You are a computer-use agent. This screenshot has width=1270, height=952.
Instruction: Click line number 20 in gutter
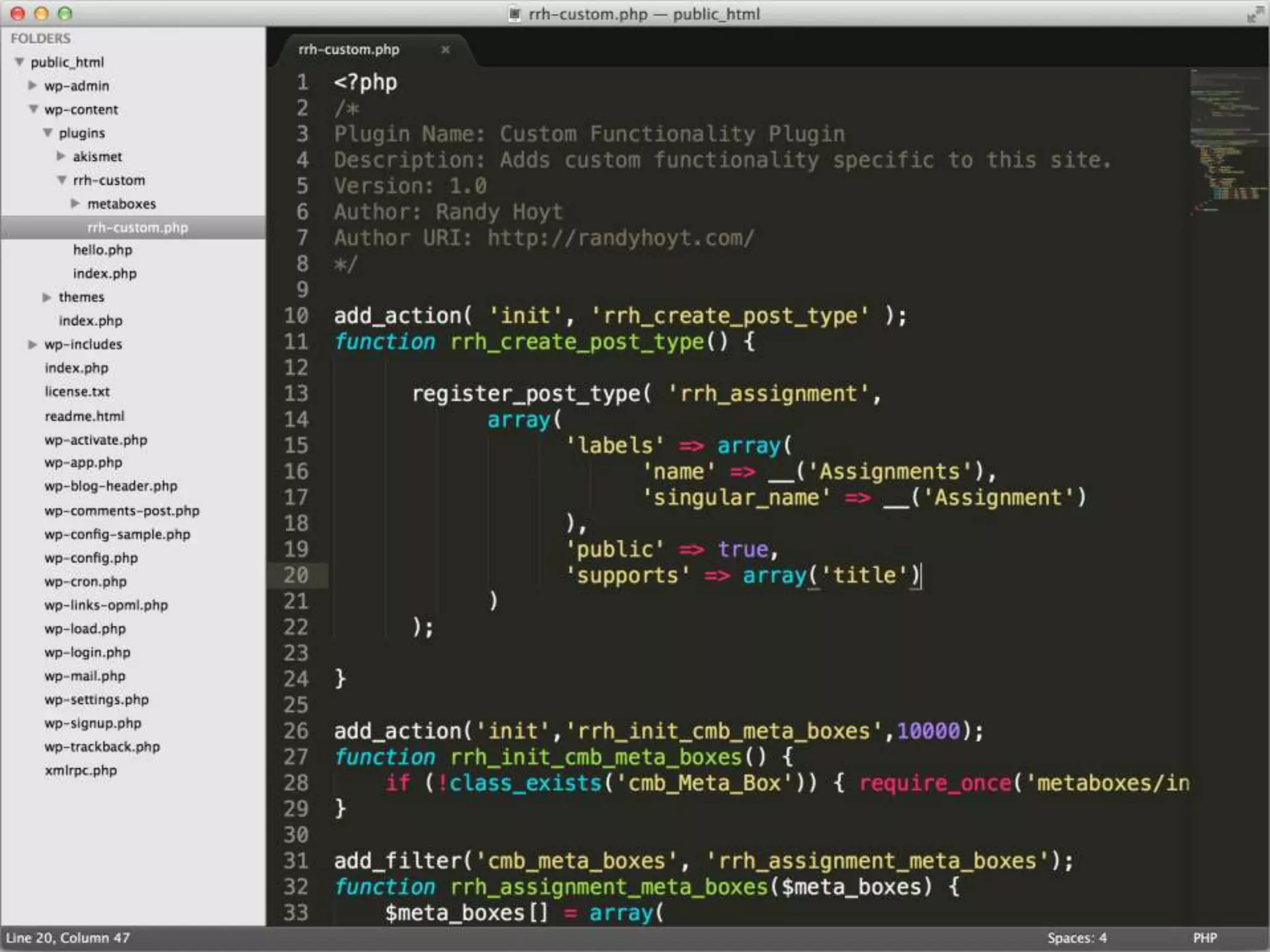point(296,575)
